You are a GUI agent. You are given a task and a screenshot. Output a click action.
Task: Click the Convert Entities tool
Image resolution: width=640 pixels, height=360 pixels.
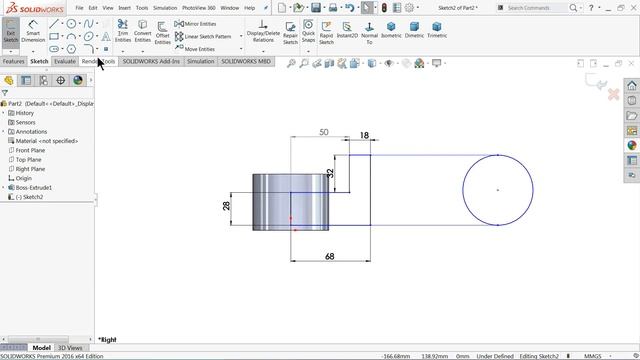(142, 31)
